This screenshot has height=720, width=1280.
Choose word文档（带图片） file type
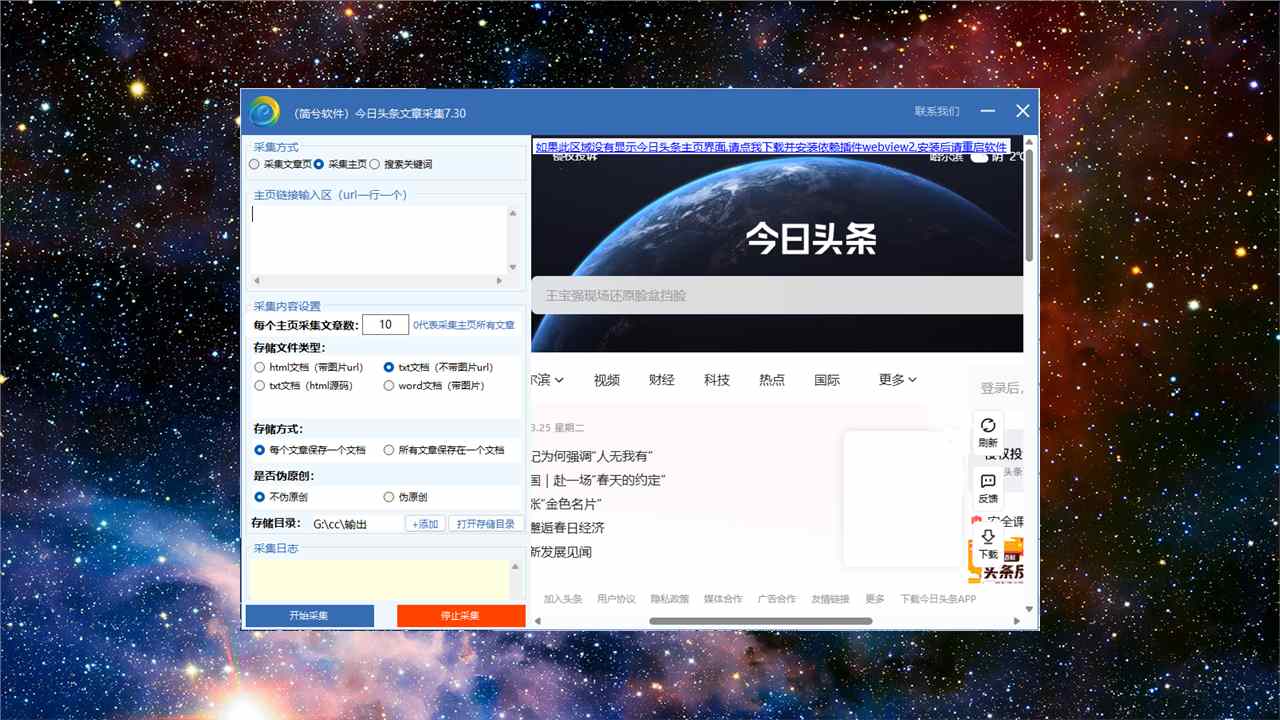point(389,385)
